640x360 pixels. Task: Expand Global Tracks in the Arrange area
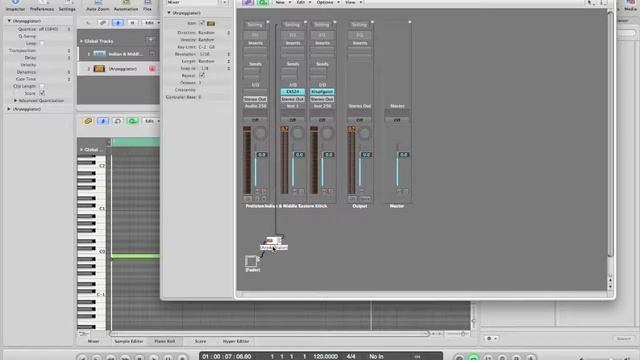tap(81, 41)
